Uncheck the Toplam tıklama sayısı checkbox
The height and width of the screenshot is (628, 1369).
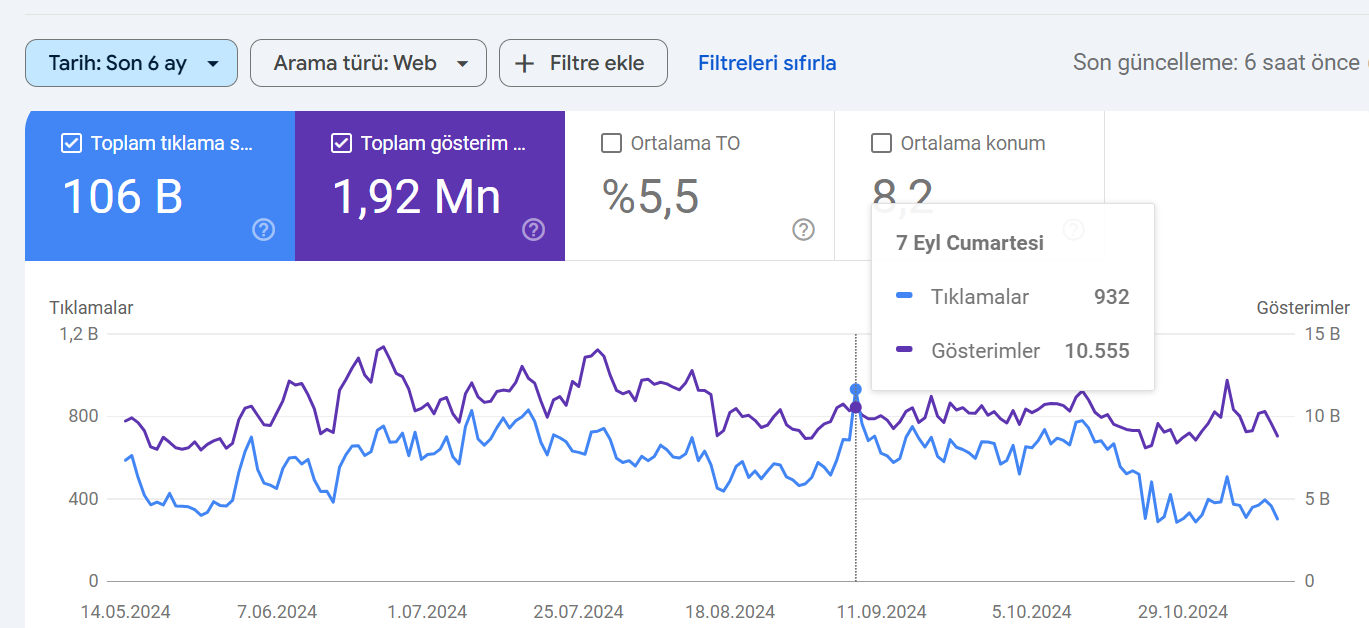click(71, 143)
